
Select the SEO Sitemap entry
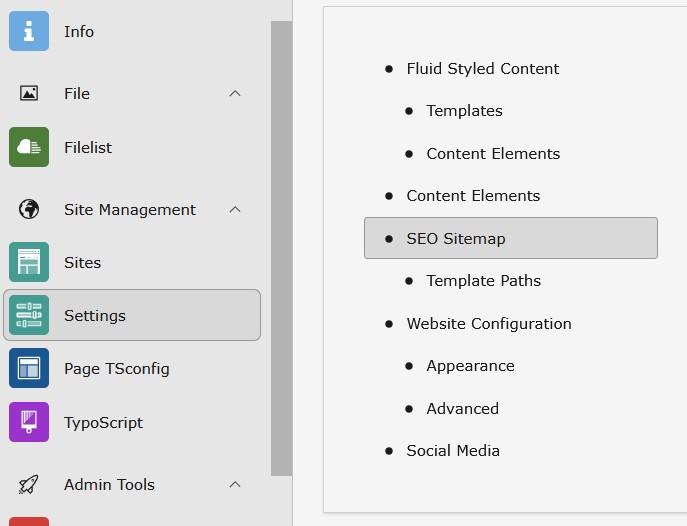pos(511,238)
